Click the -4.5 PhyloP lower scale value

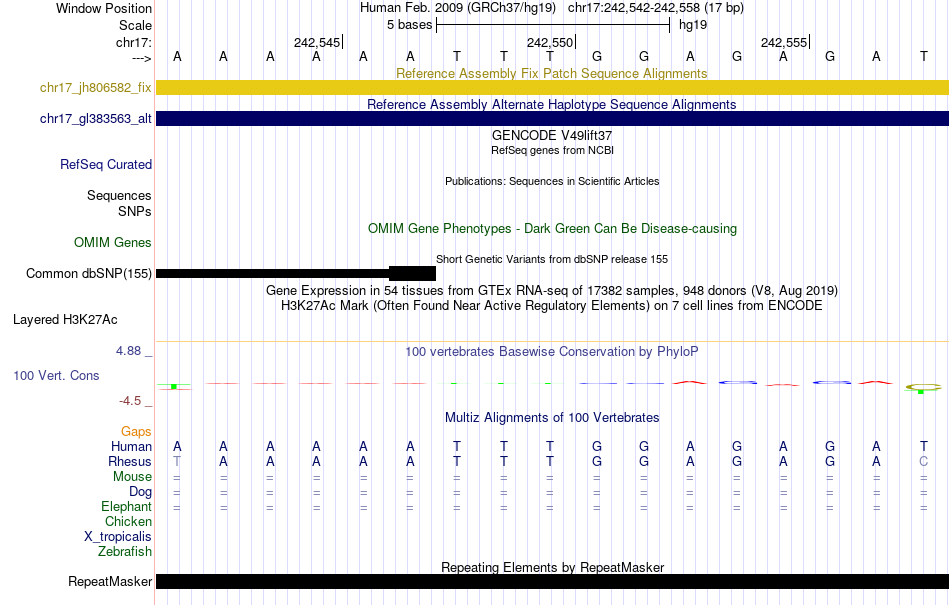130,401
